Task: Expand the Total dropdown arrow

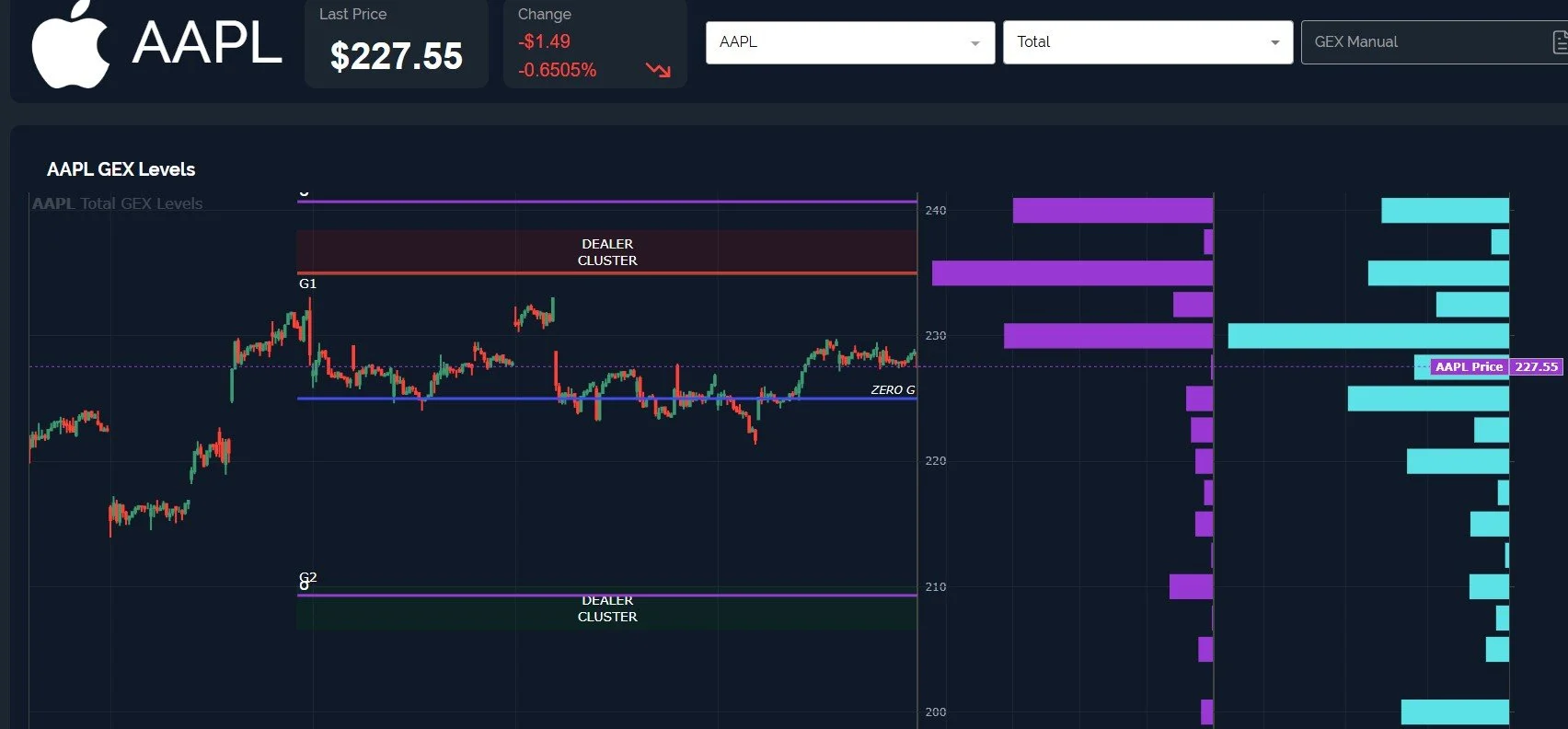Action: (x=1274, y=43)
